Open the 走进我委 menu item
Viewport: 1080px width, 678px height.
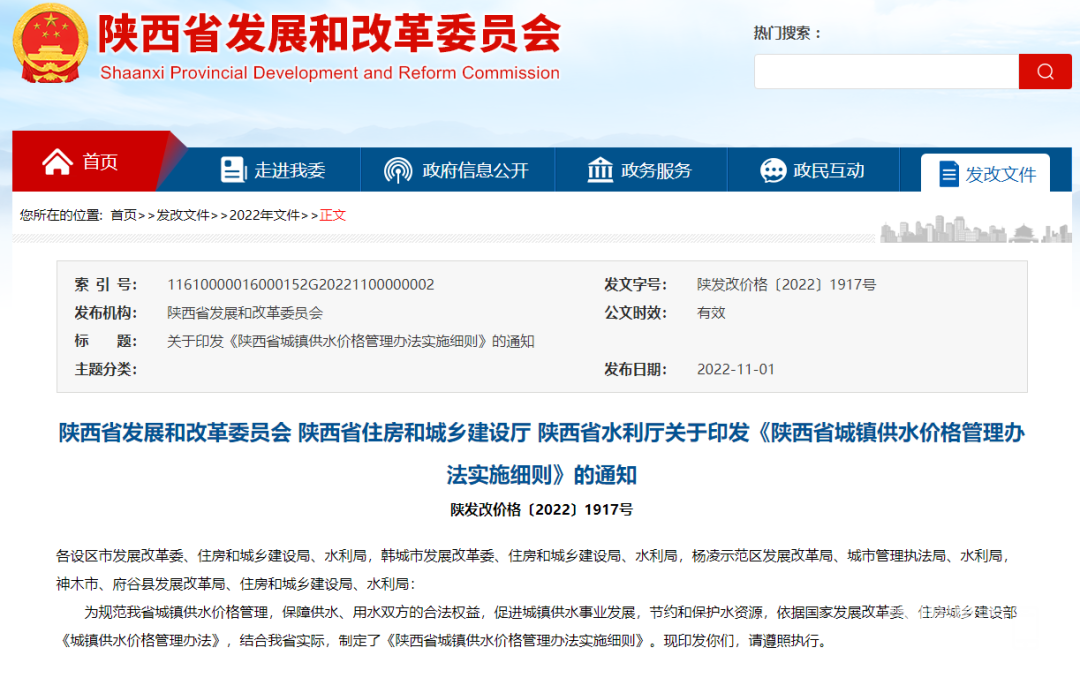pos(289,171)
